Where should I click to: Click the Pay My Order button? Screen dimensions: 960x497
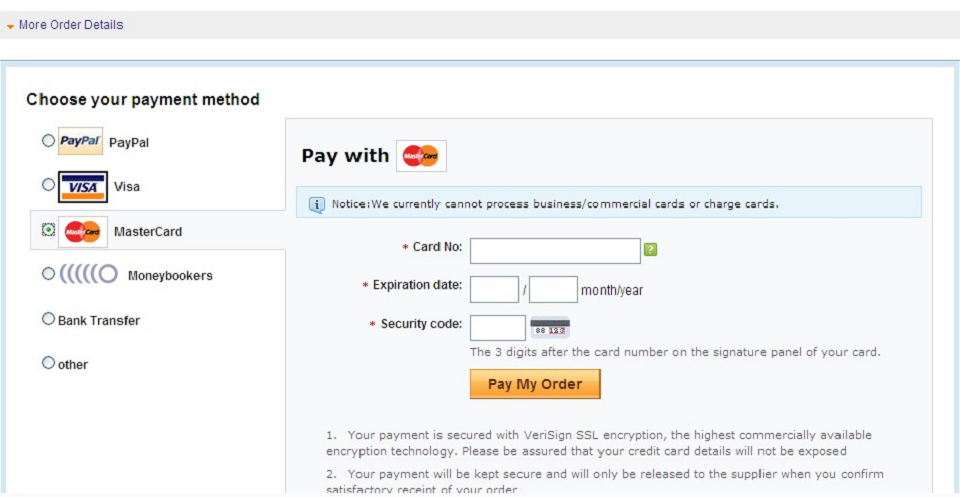[x=535, y=384]
